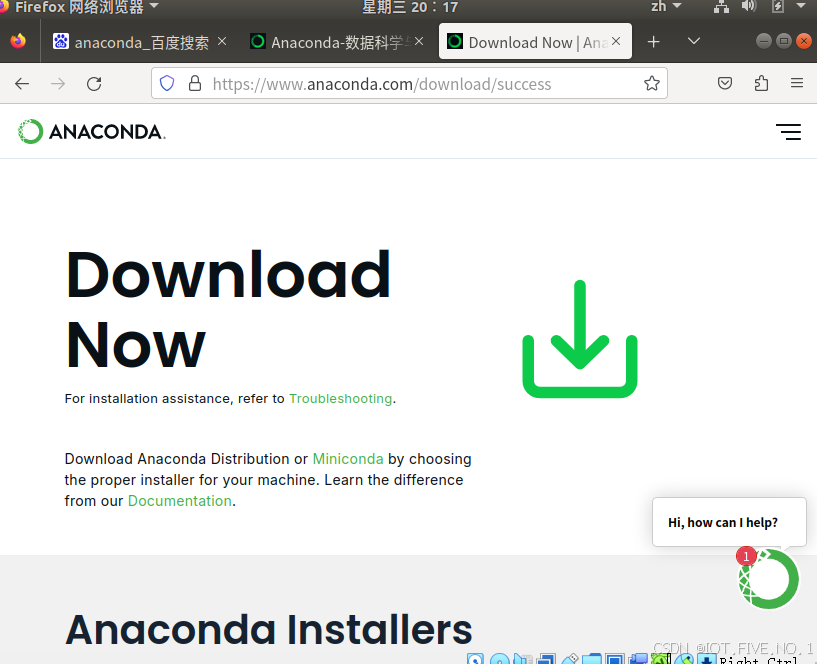The width and height of the screenshot is (817, 664).
Task: Open the Documentation link
Action: point(180,501)
